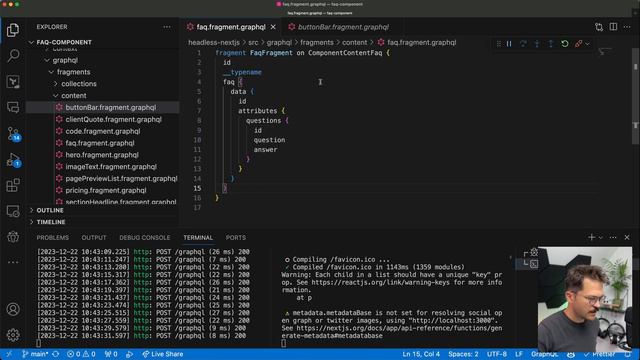Switch to the PORTS panel tab
Viewport: 640px width, 360px height.
[236, 238]
